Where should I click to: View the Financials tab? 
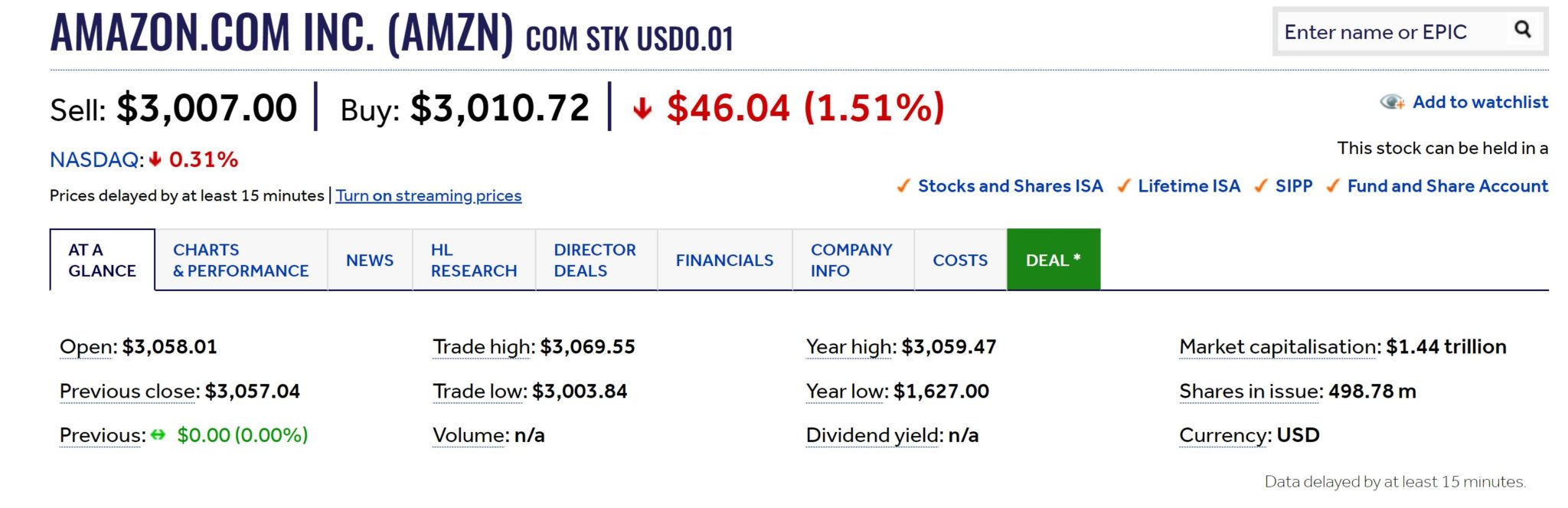click(724, 260)
